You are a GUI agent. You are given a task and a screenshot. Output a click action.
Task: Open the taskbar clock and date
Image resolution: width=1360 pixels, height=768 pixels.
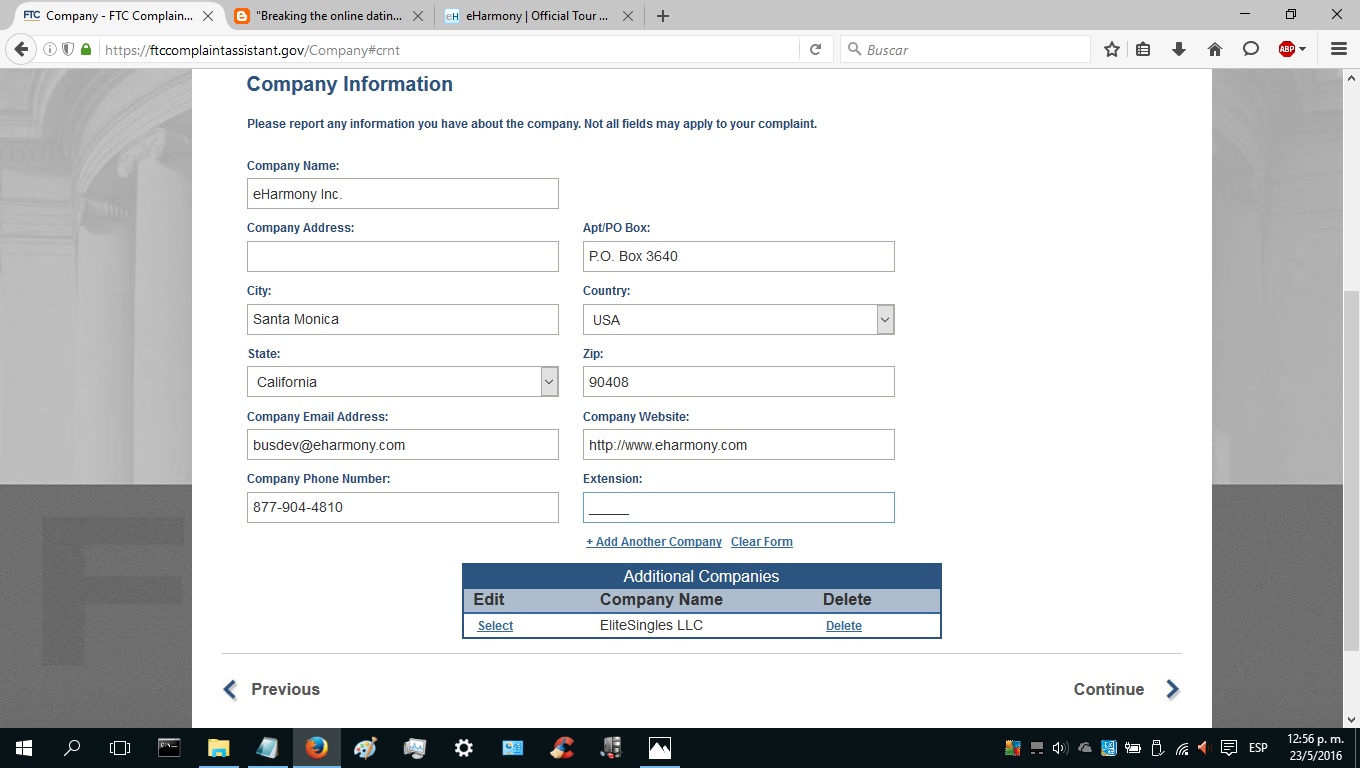tap(1315, 747)
